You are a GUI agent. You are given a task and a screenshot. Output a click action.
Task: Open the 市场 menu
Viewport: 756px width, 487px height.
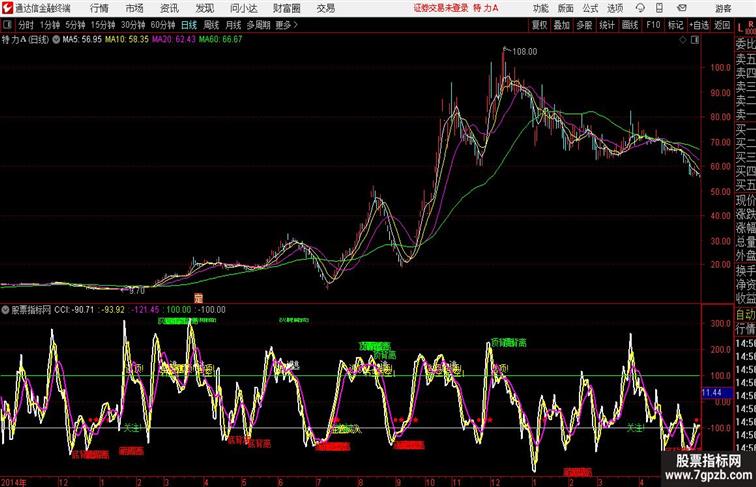tap(134, 8)
